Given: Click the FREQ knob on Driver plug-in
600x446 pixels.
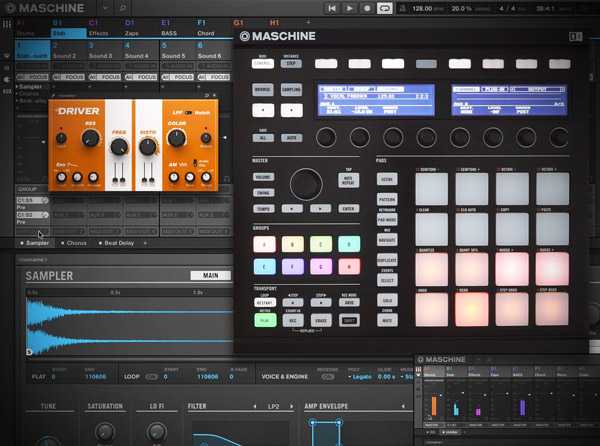Looking at the screenshot, I should click(119, 146).
